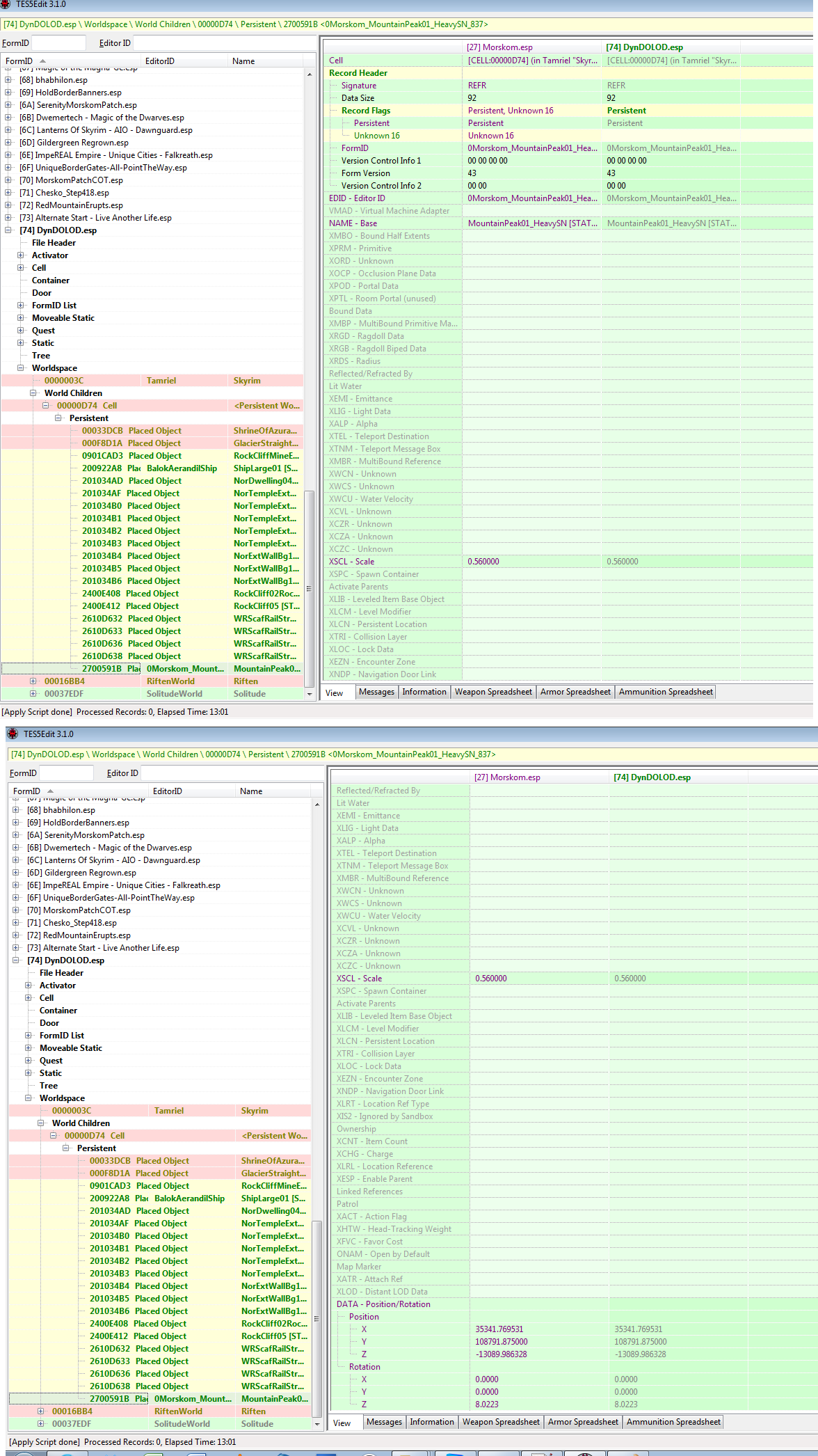The width and height of the screenshot is (818, 1456).
Task: Open Ammunition Spreadsheet tab in the lower window
Action: coord(673,1422)
